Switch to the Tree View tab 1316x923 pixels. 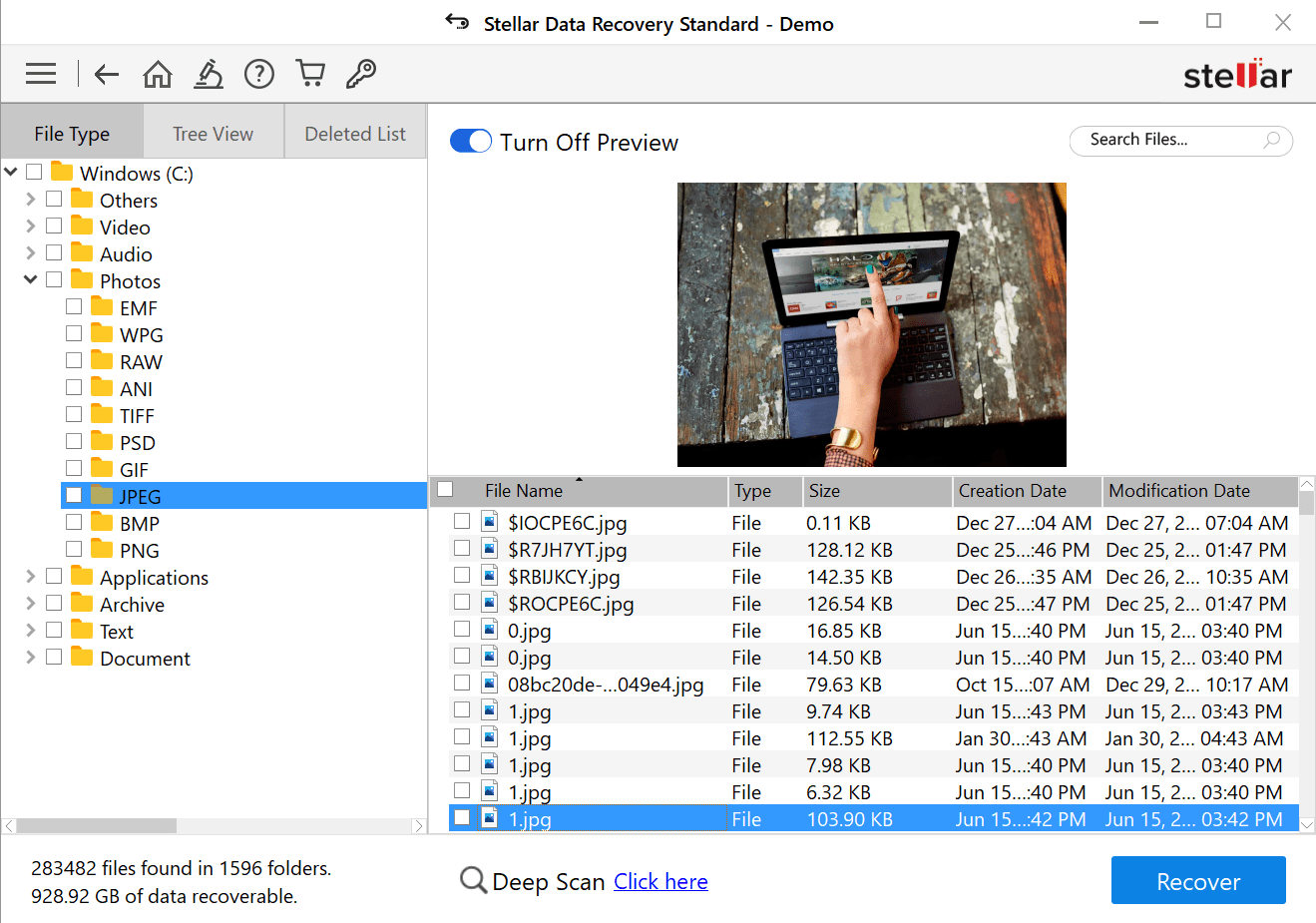(213, 134)
